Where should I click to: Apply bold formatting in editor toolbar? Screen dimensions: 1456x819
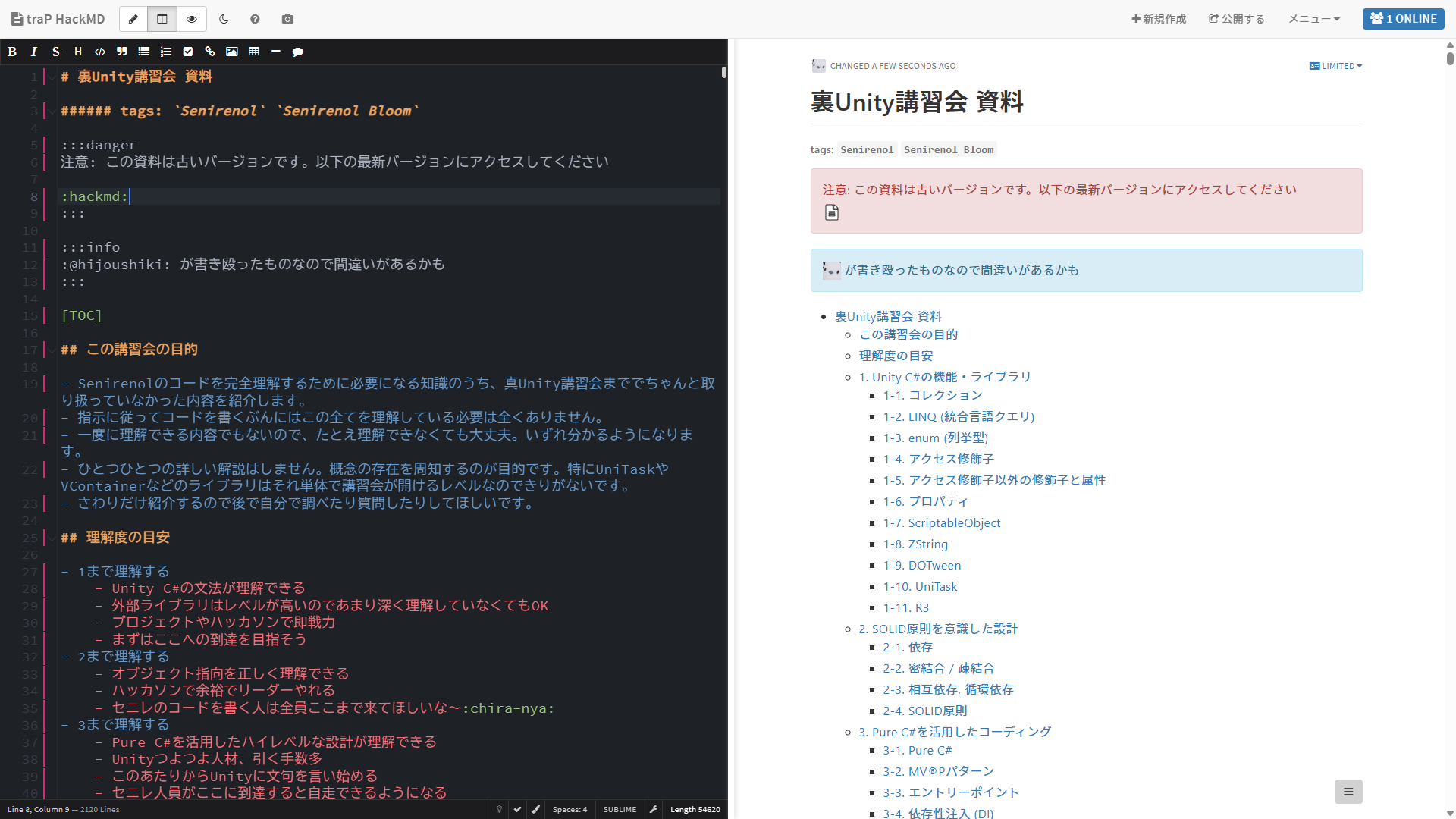pyautogui.click(x=12, y=52)
